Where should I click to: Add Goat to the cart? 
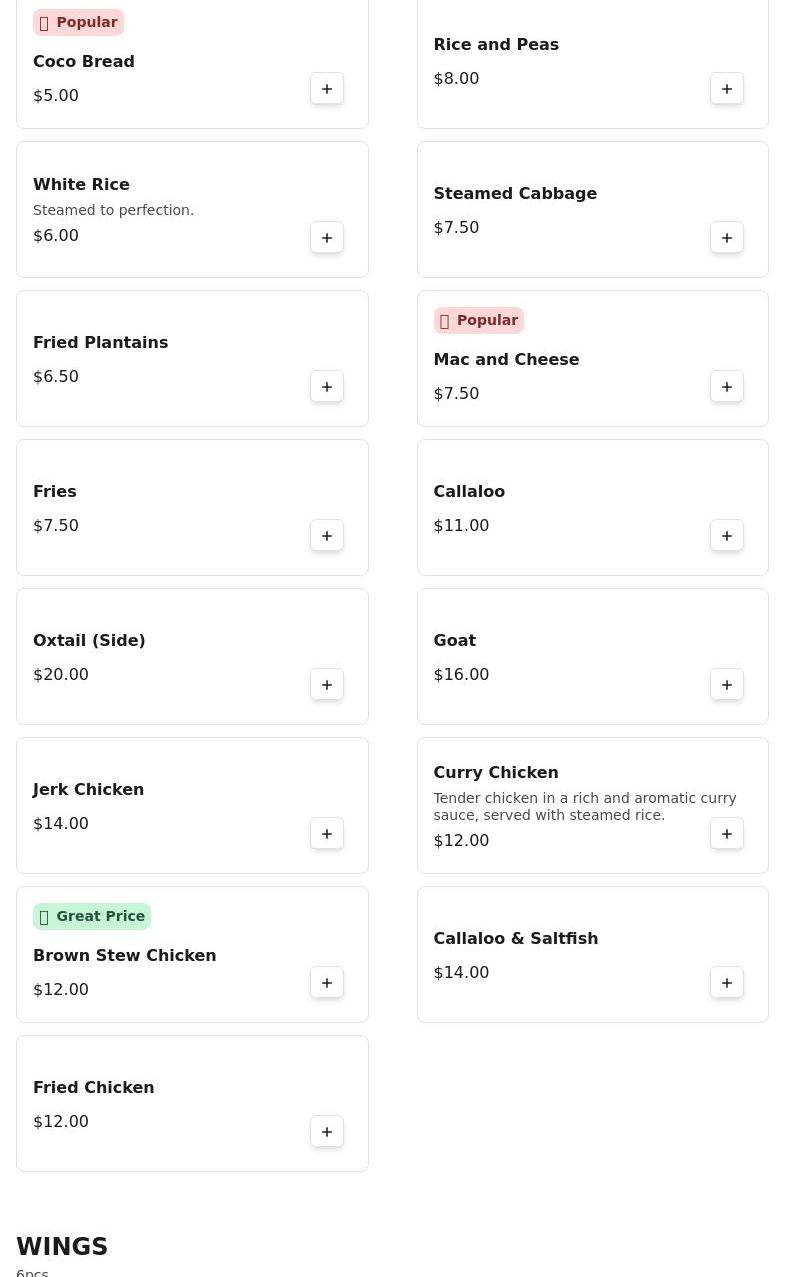tap(727, 685)
